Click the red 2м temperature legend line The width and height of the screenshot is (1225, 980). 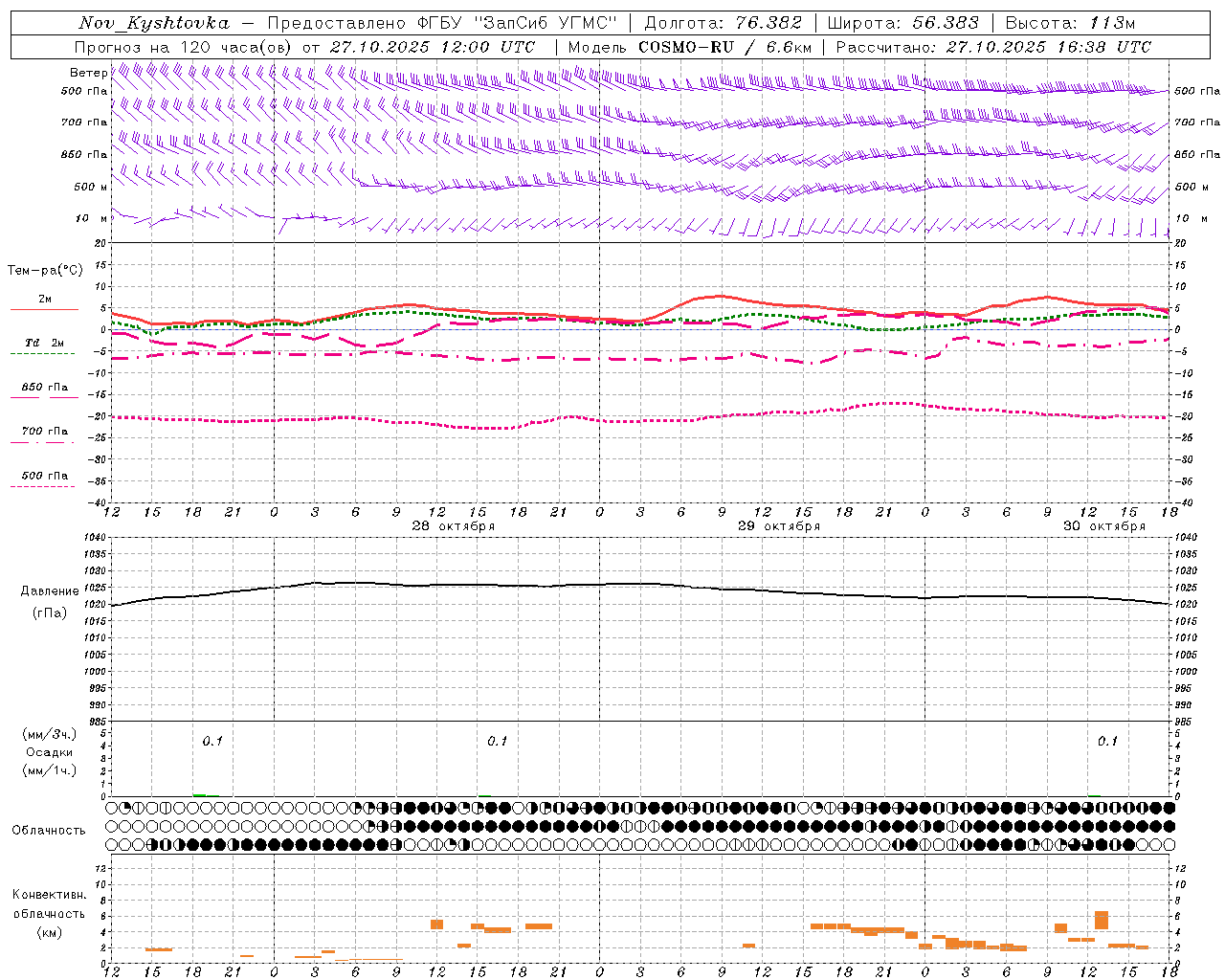point(44,310)
